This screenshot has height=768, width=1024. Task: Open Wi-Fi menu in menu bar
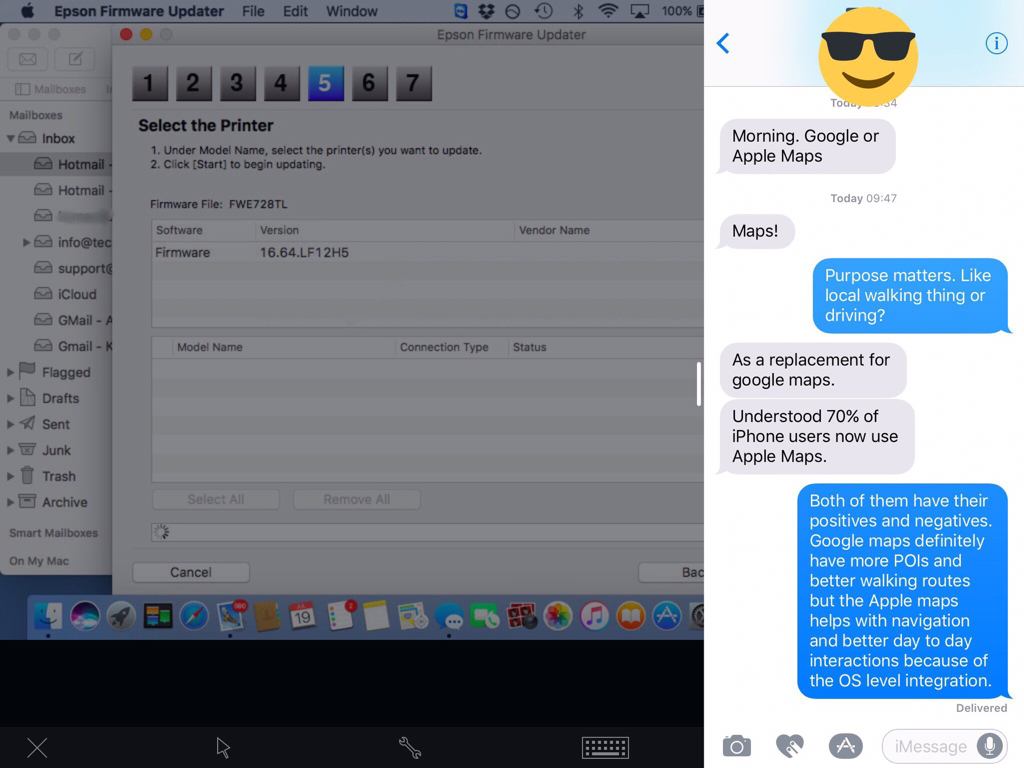point(608,11)
